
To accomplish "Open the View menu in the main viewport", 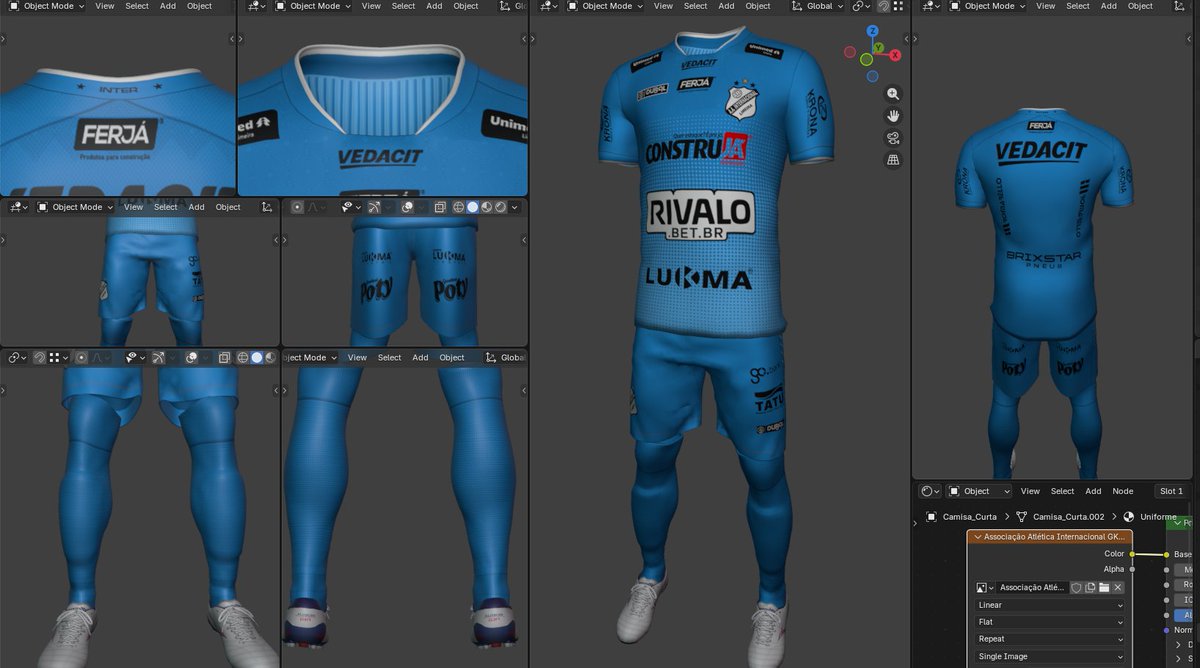I will (x=663, y=6).
